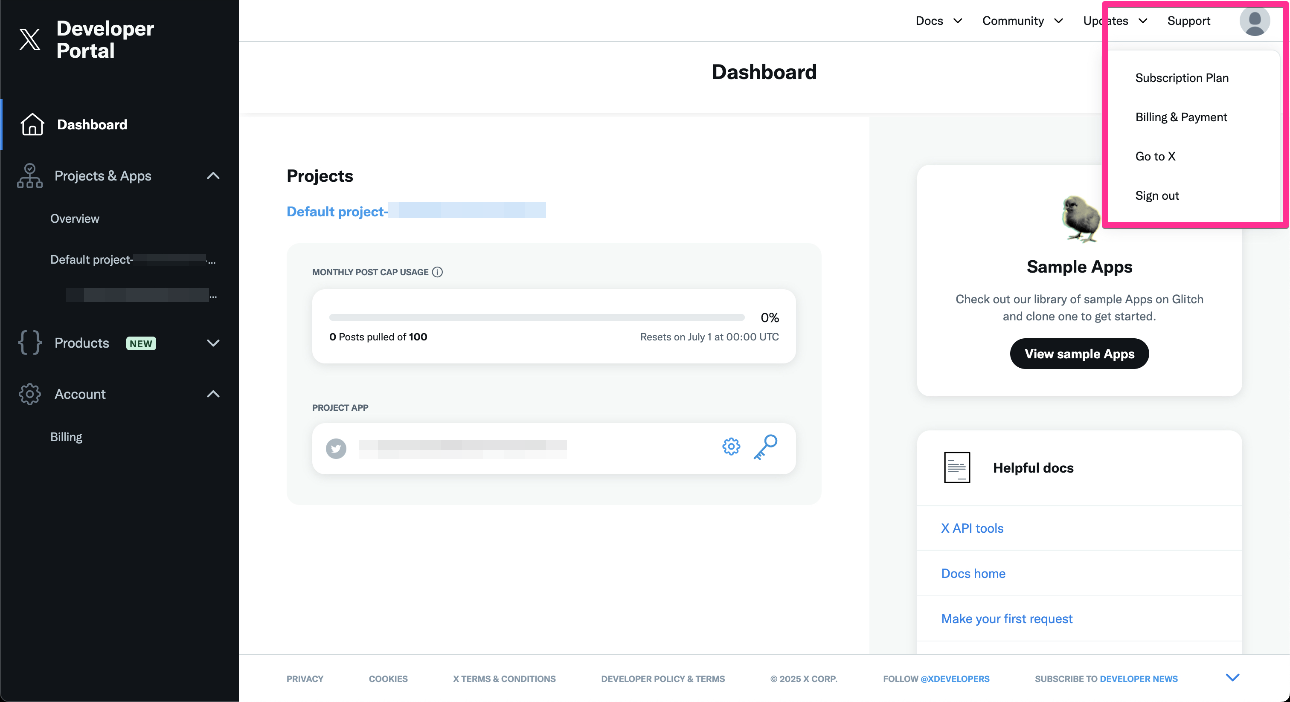The width and height of the screenshot is (1290, 702).
Task: Open Dashboard via the house icon
Action: point(32,124)
